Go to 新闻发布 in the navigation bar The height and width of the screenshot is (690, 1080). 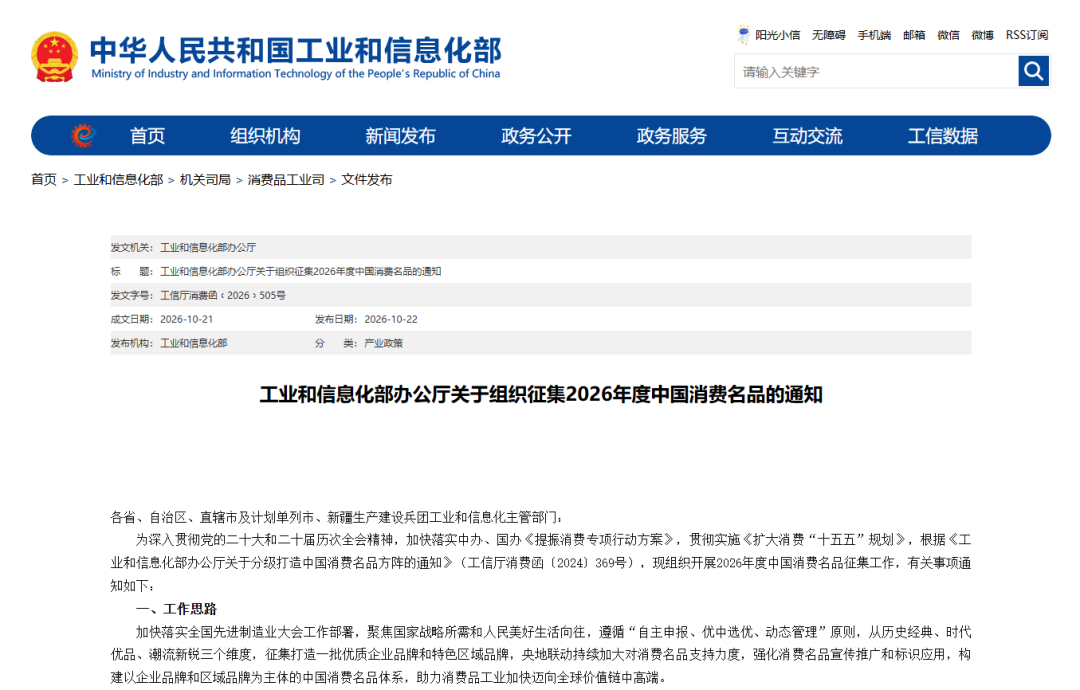tap(401, 136)
